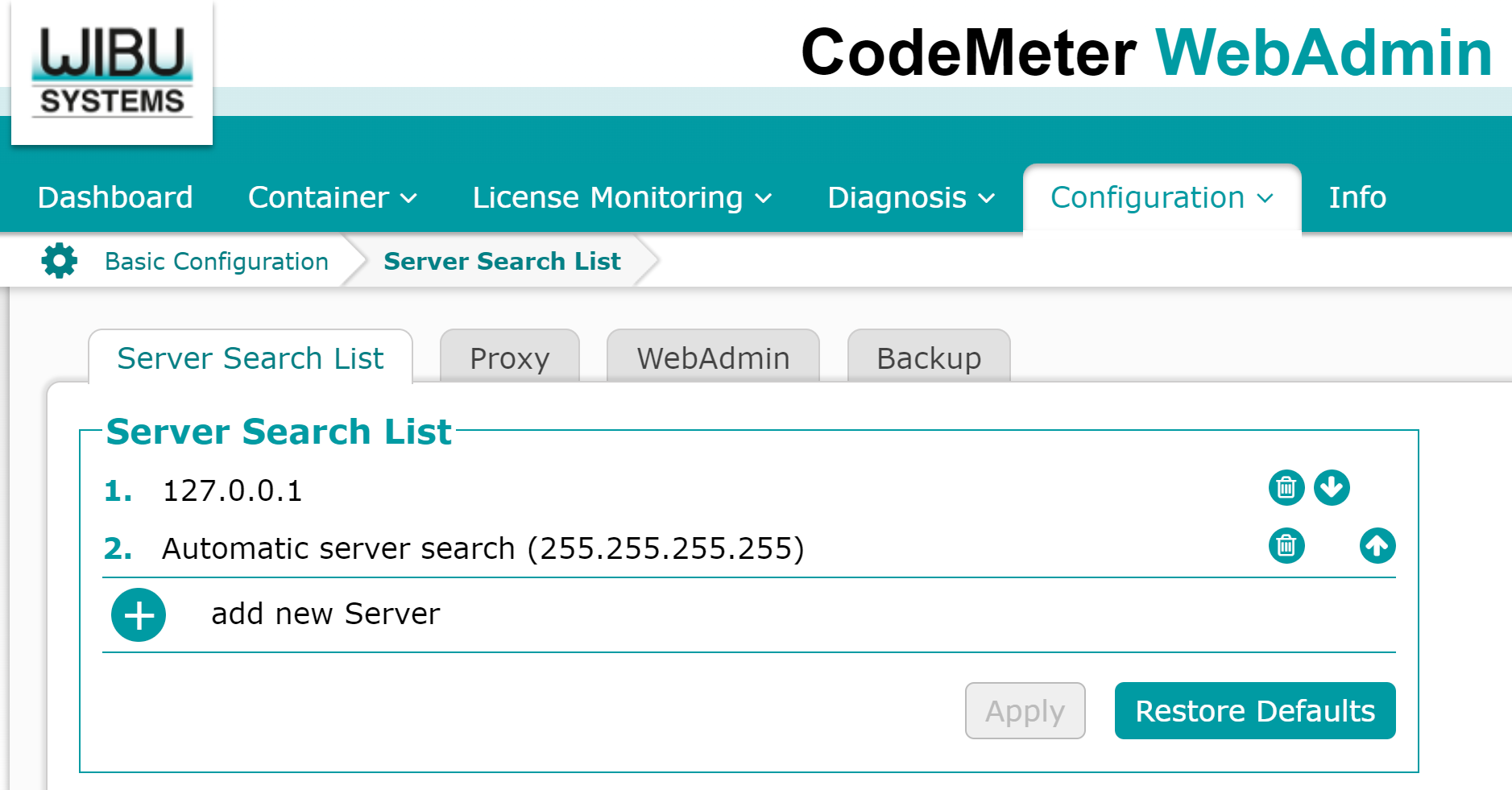Expand the Diagnosis menu
Viewport: 1512px width, 790px height.
910,198
